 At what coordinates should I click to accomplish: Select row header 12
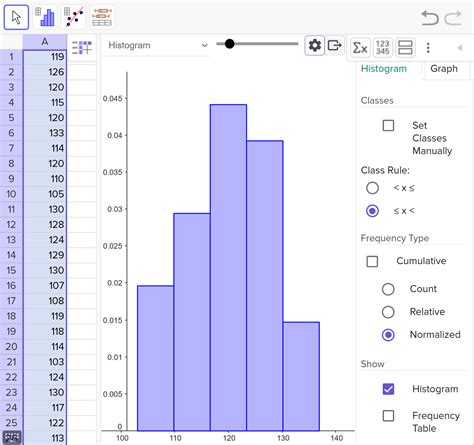[11, 225]
